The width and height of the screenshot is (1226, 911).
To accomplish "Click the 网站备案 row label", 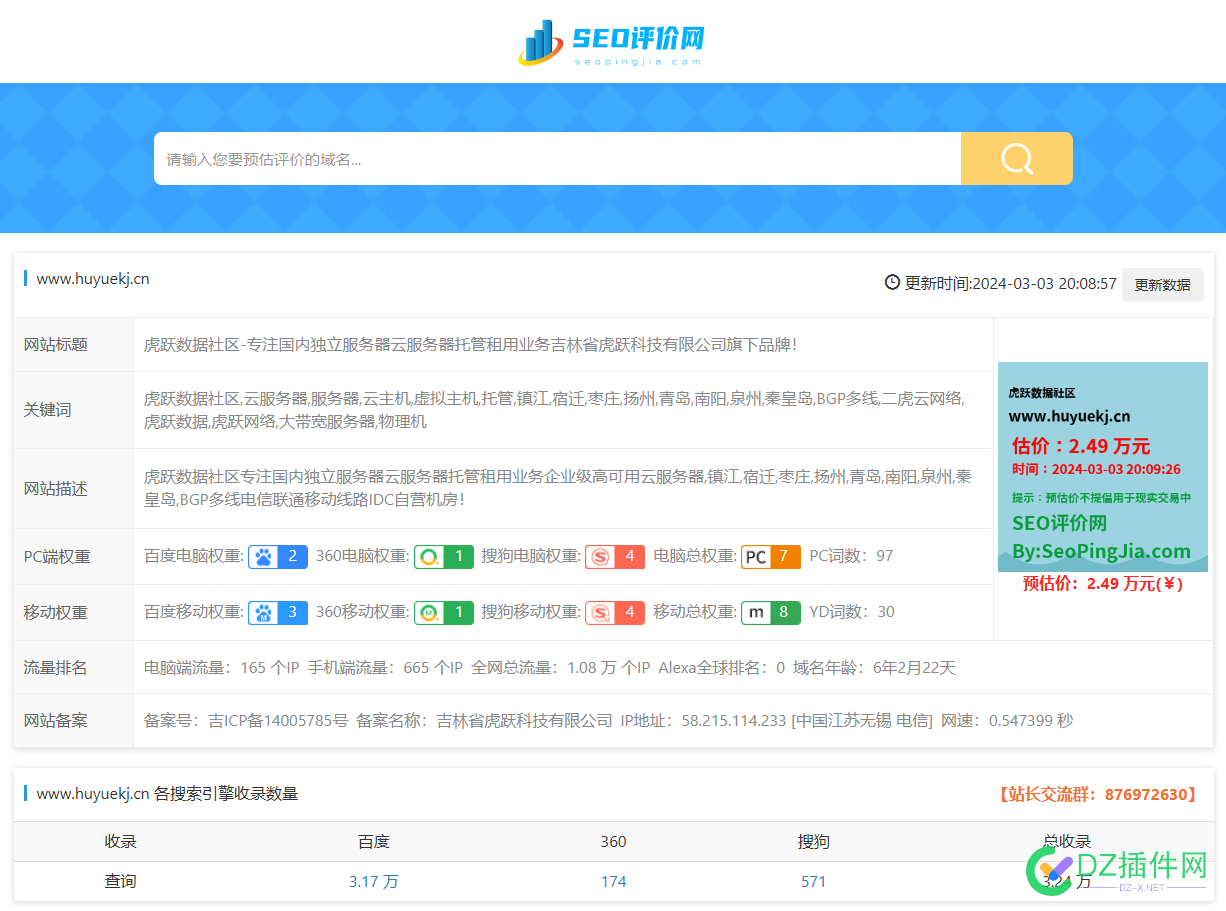I will [x=56, y=720].
